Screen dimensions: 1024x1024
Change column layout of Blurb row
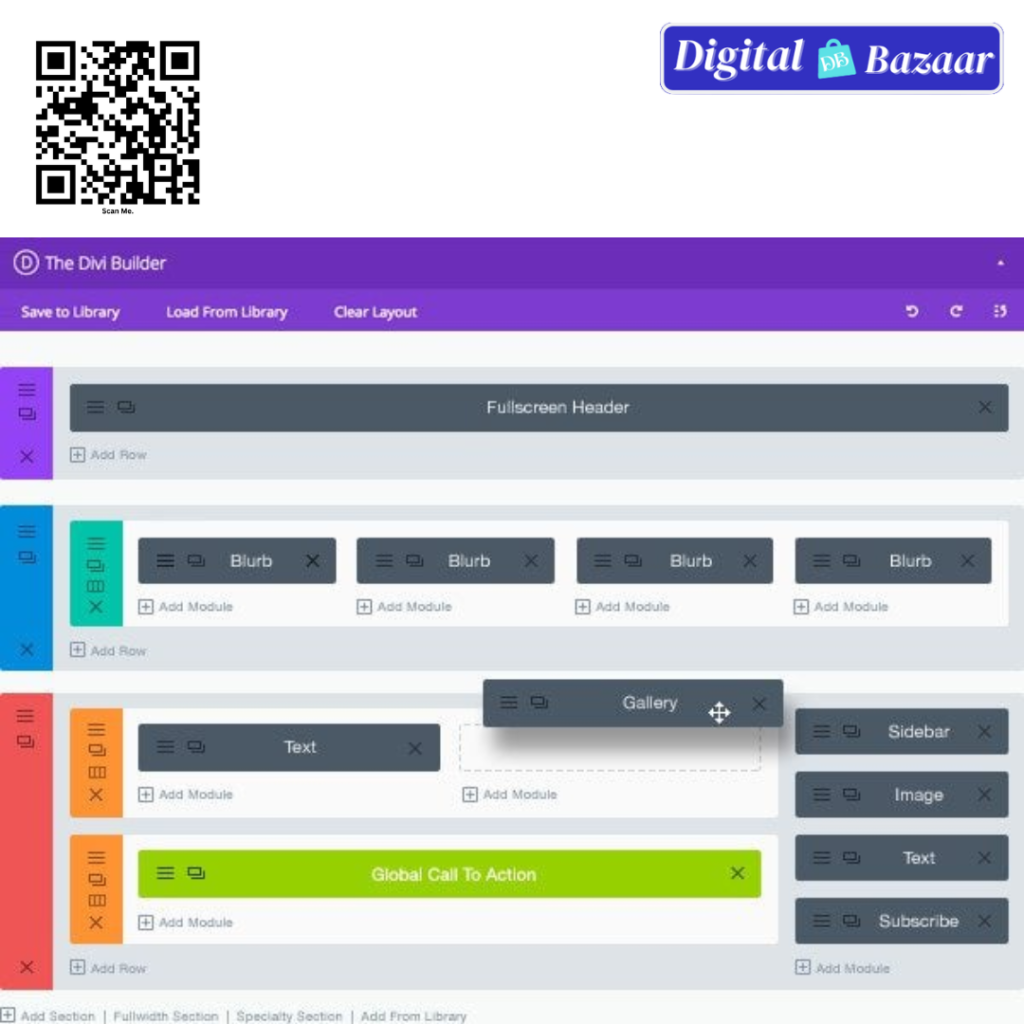click(96, 586)
